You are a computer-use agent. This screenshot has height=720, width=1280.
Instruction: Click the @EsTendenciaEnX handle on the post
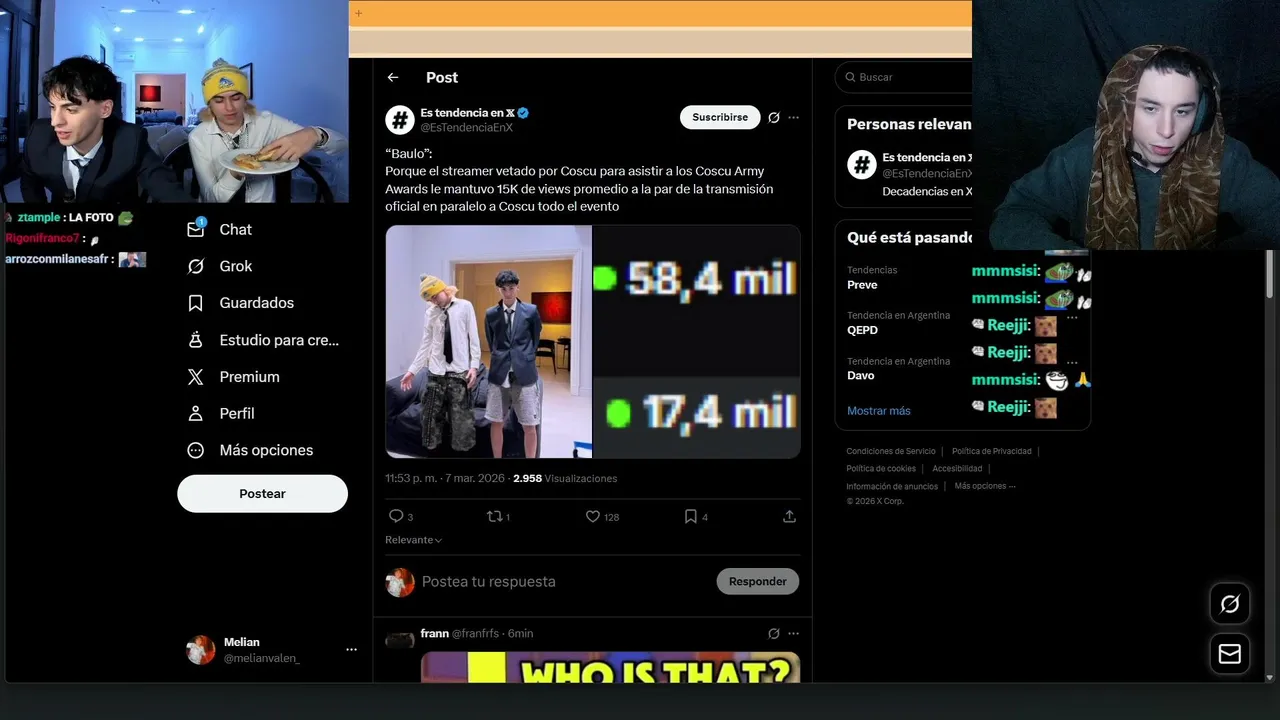tap(466, 128)
